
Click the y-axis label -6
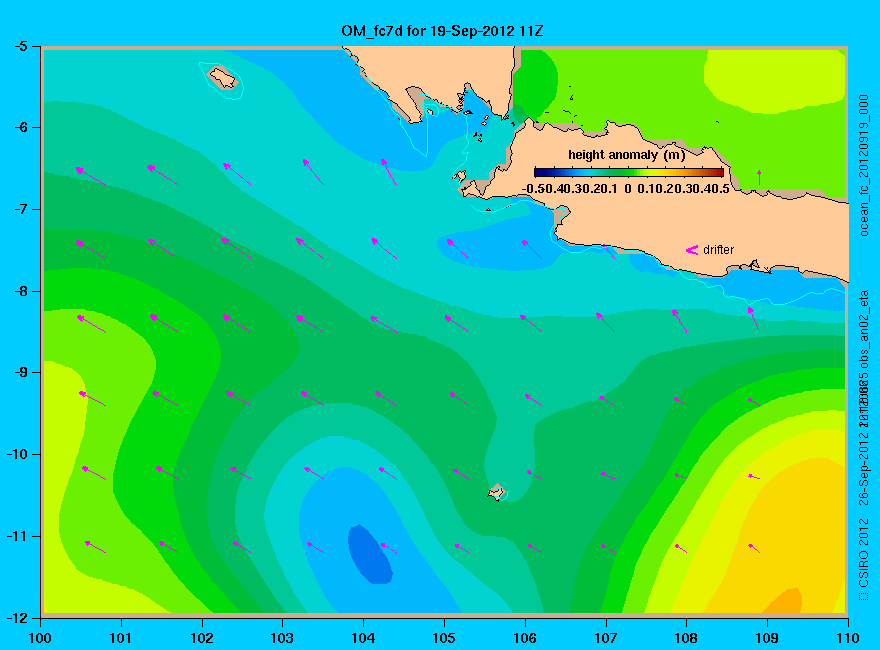click(21, 127)
